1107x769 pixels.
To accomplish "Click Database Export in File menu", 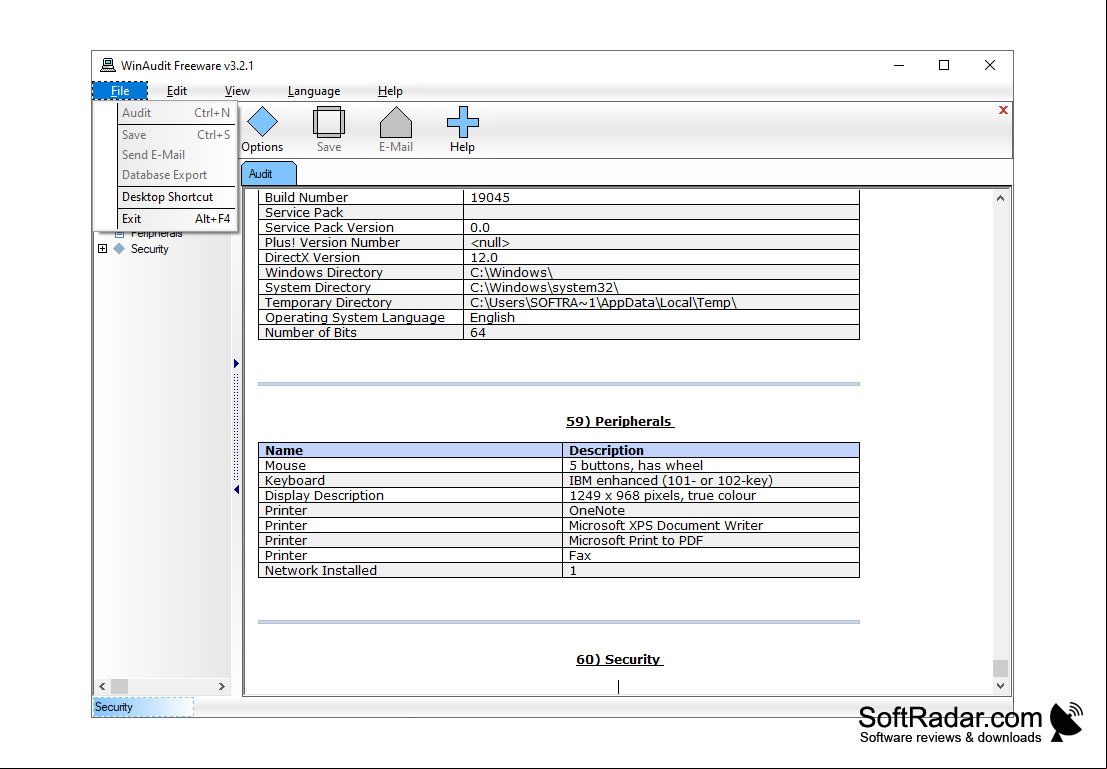I will pyautogui.click(x=176, y=175).
